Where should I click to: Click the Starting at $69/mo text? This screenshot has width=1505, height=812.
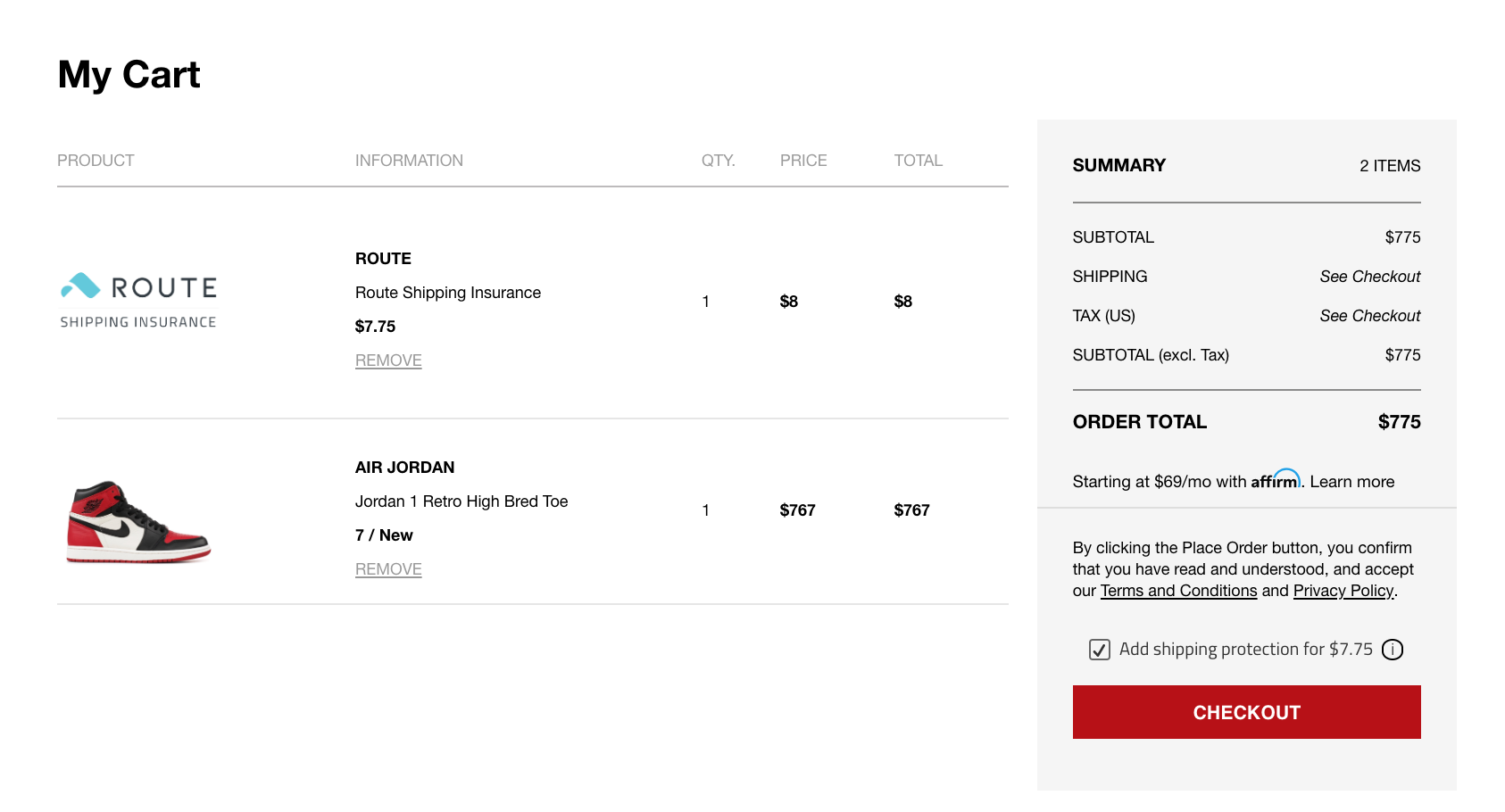1160,482
